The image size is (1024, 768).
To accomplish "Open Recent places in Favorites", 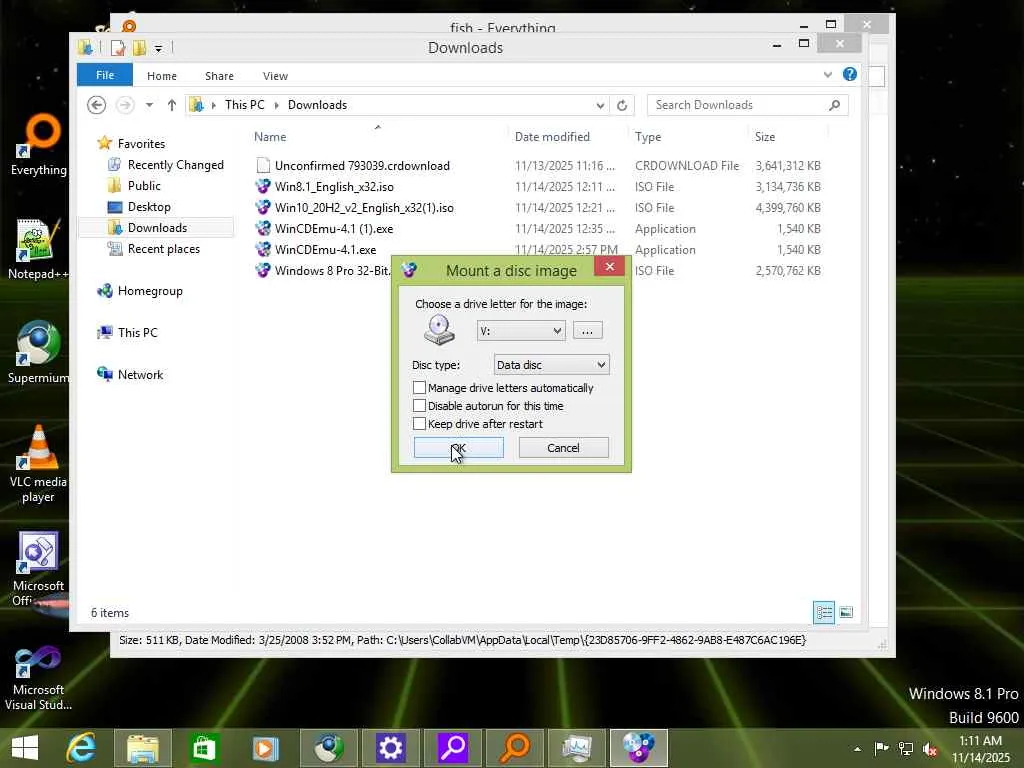I will [x=163, y=249].
